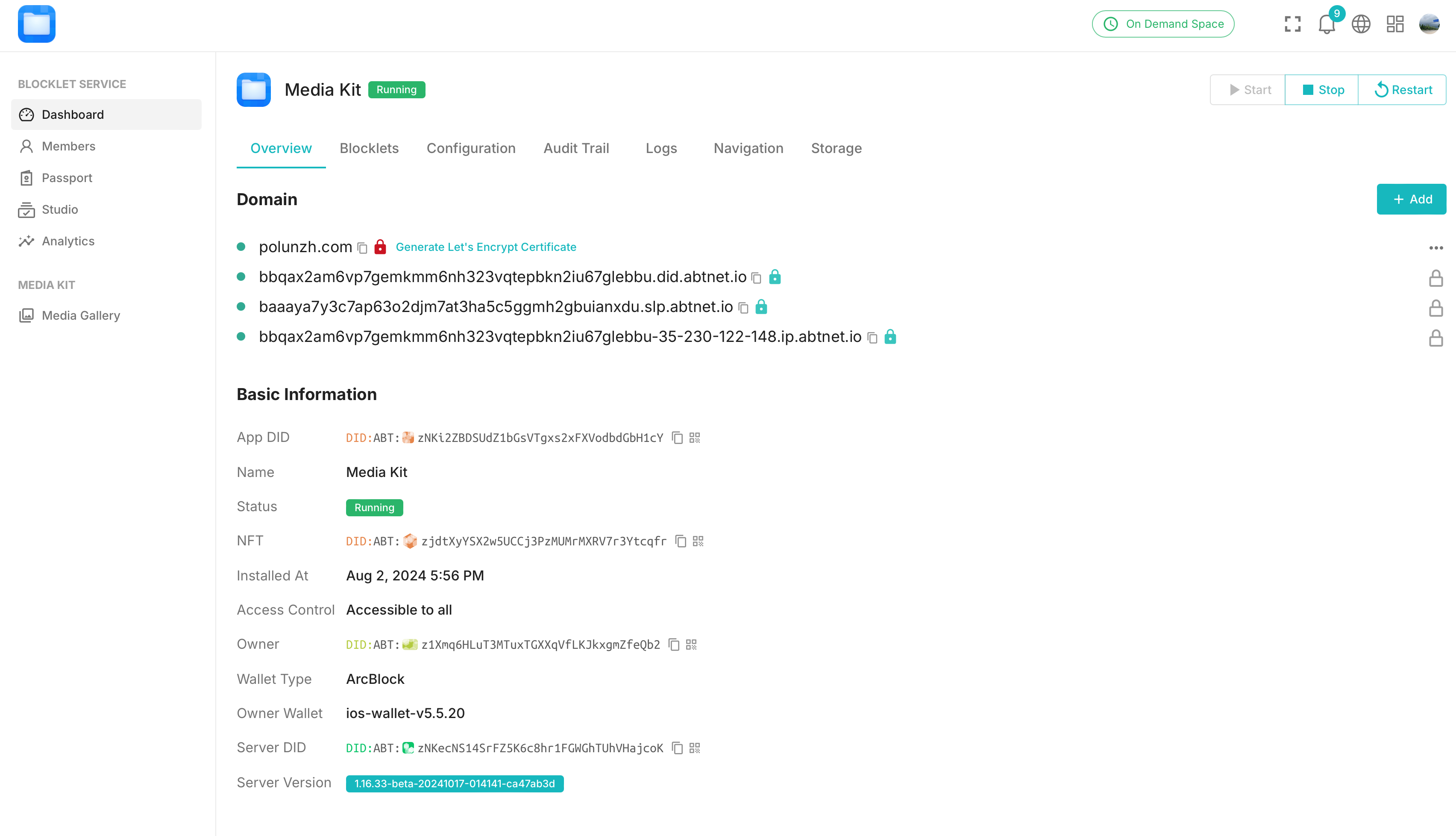Switch to the Audit Trail tab

[576, 148]
